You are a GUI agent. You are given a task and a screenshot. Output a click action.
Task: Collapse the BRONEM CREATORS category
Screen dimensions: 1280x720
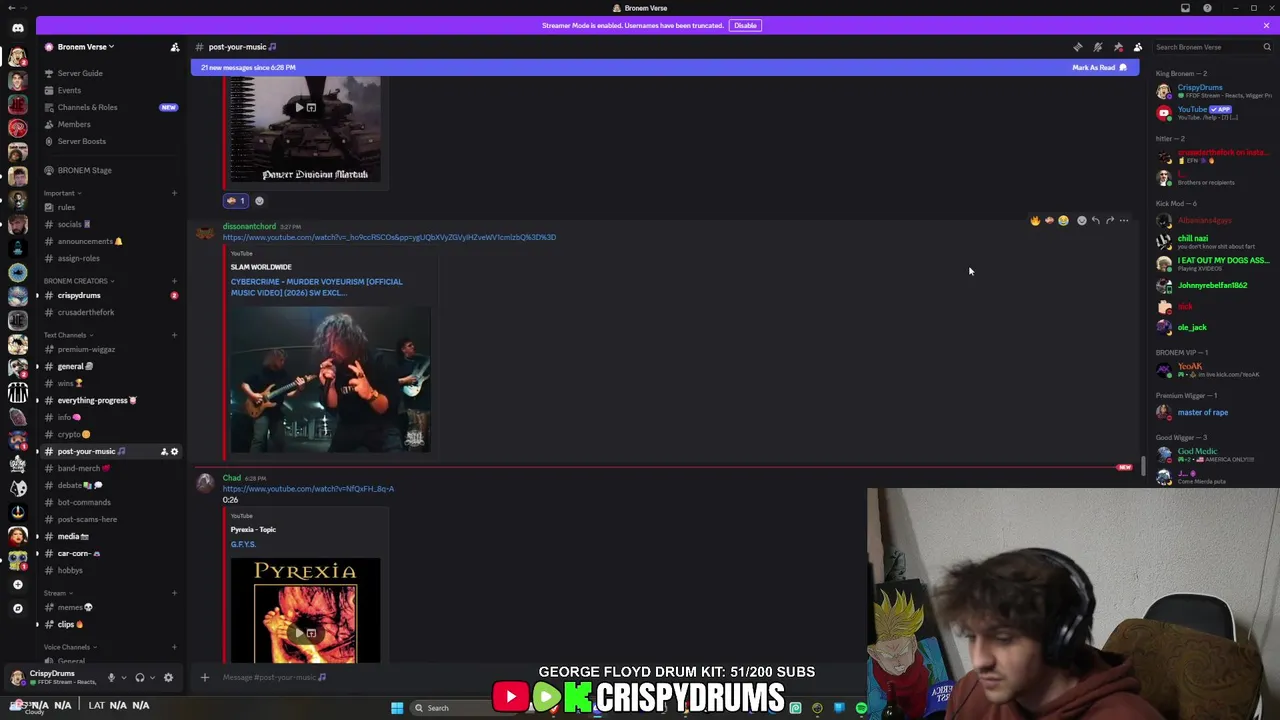[x=77, y=281]
